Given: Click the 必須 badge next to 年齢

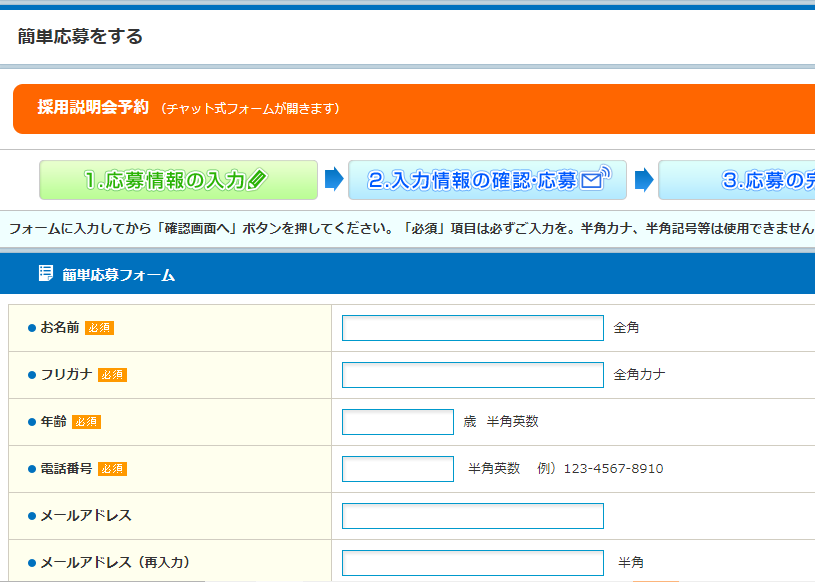Looking at the screenshot, I should [86, 422].
